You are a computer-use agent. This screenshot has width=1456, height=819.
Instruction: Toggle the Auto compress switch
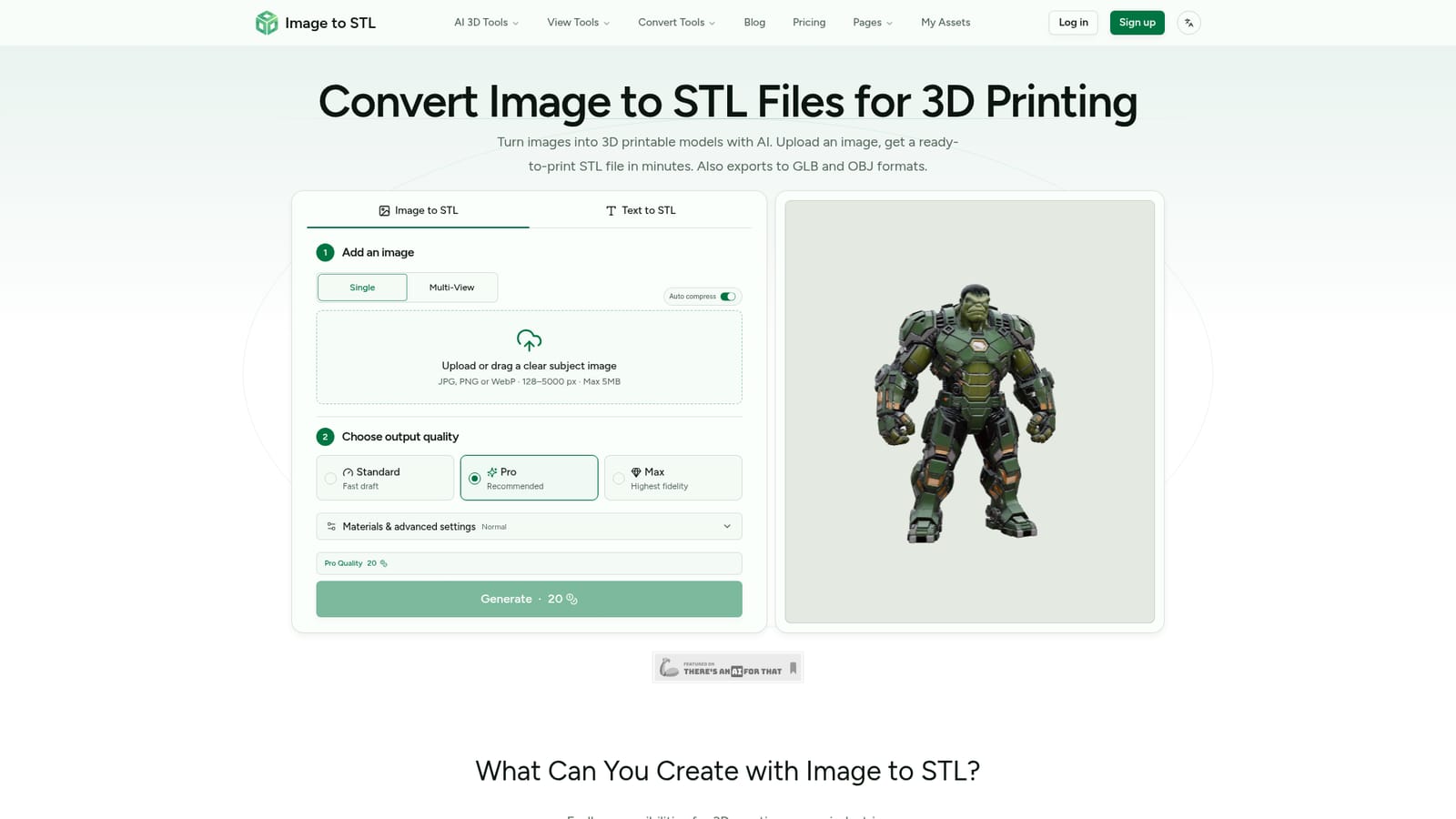click(x=728, y=297)
